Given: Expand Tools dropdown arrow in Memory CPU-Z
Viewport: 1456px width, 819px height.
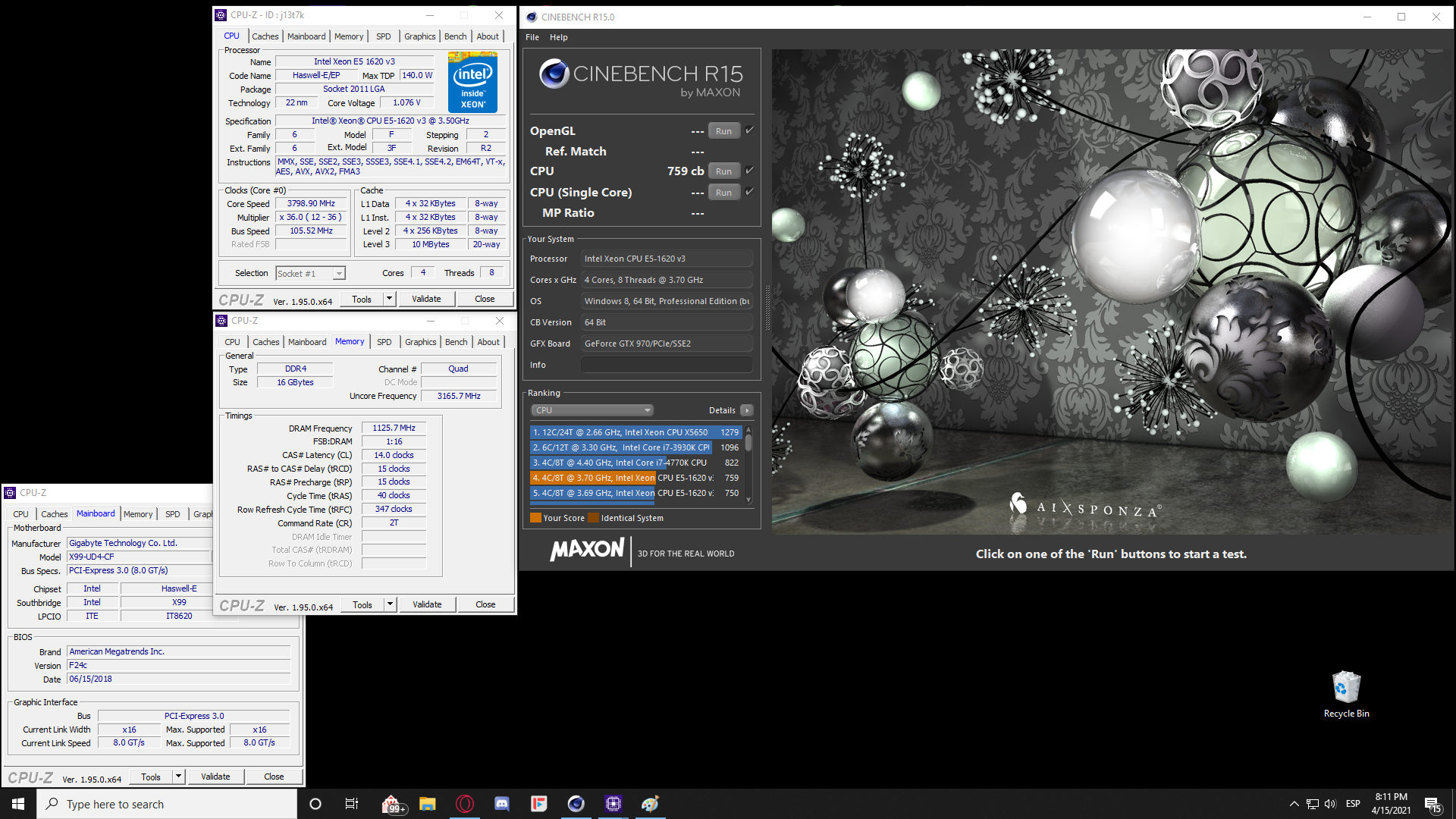Looking at the screenshot, I should tap(391, 604).
